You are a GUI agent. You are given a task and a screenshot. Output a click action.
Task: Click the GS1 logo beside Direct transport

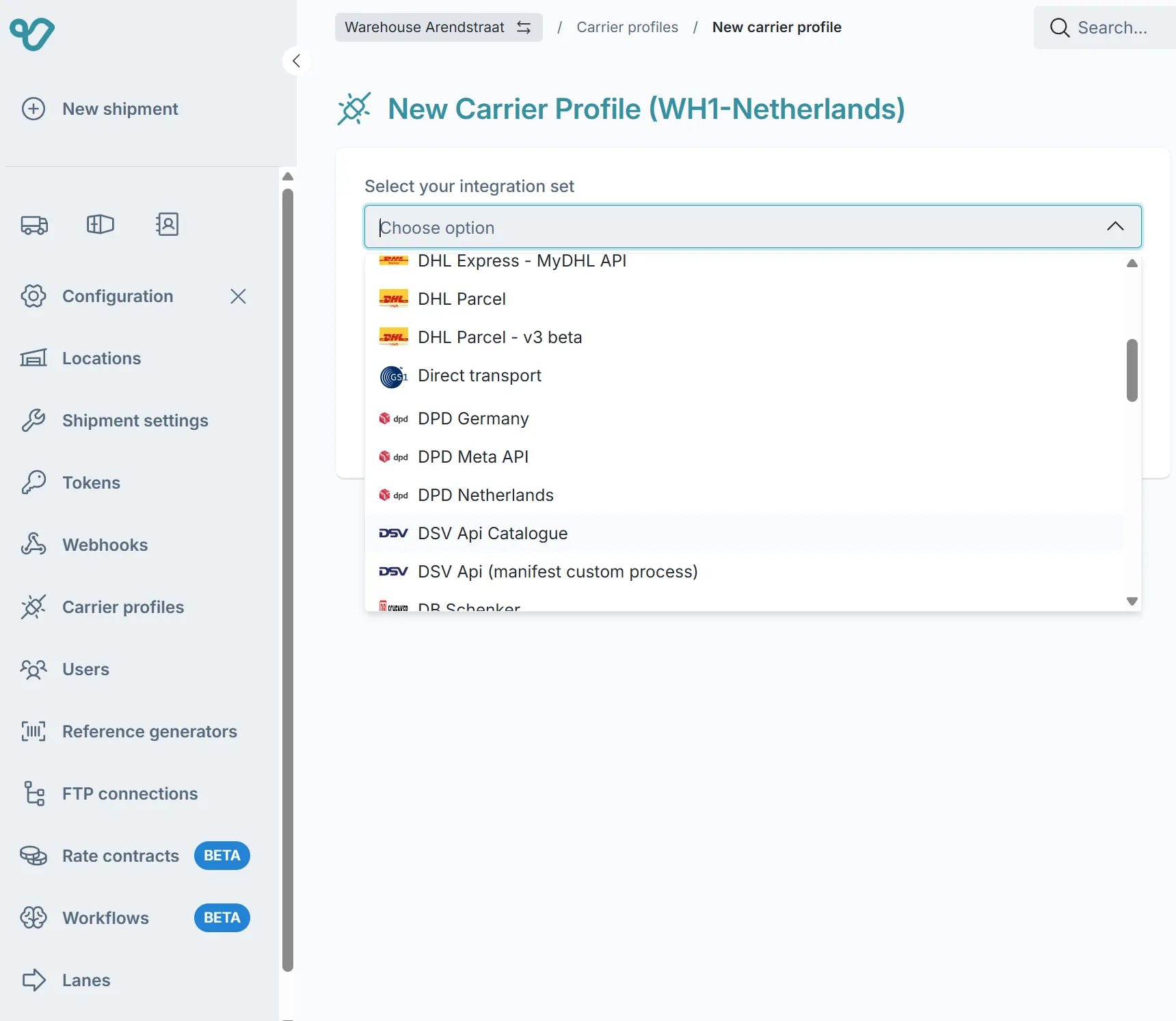point(393,377)
